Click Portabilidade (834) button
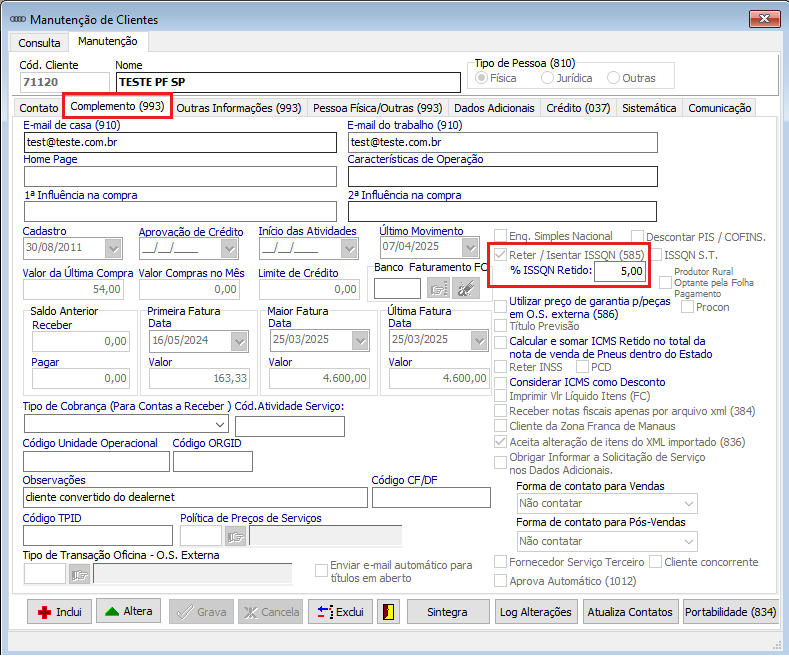This screenshot has height=657, width=789. pyautogui.click(x=731, y=612)
